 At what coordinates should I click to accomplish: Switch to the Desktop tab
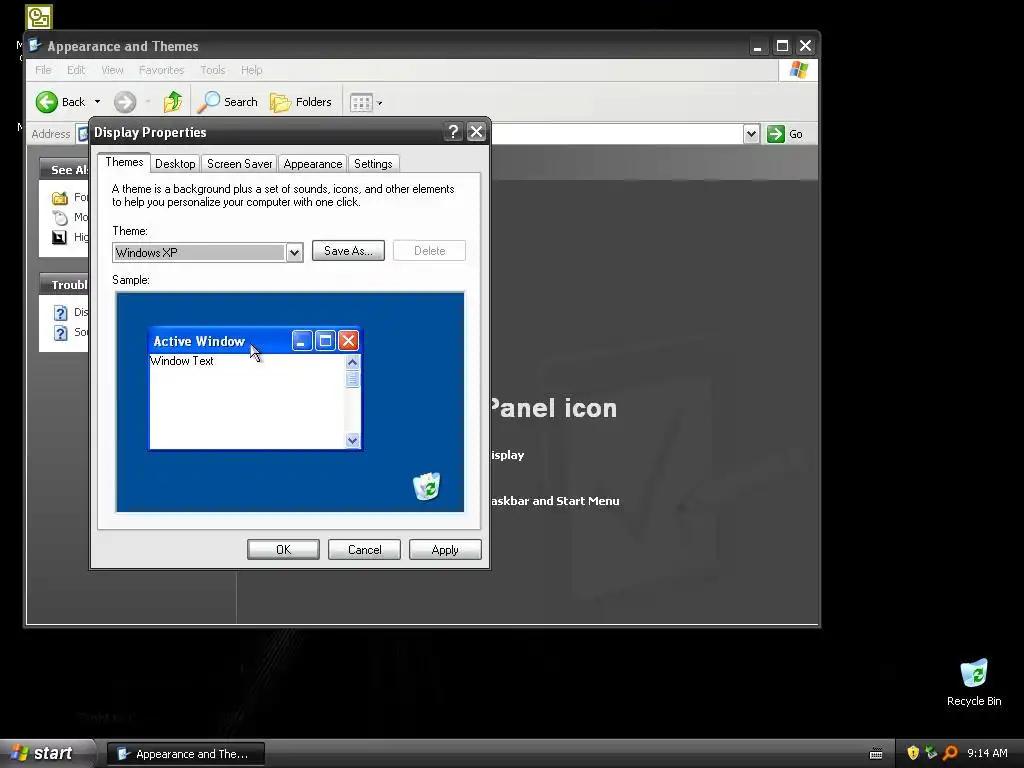coord(175,164)
